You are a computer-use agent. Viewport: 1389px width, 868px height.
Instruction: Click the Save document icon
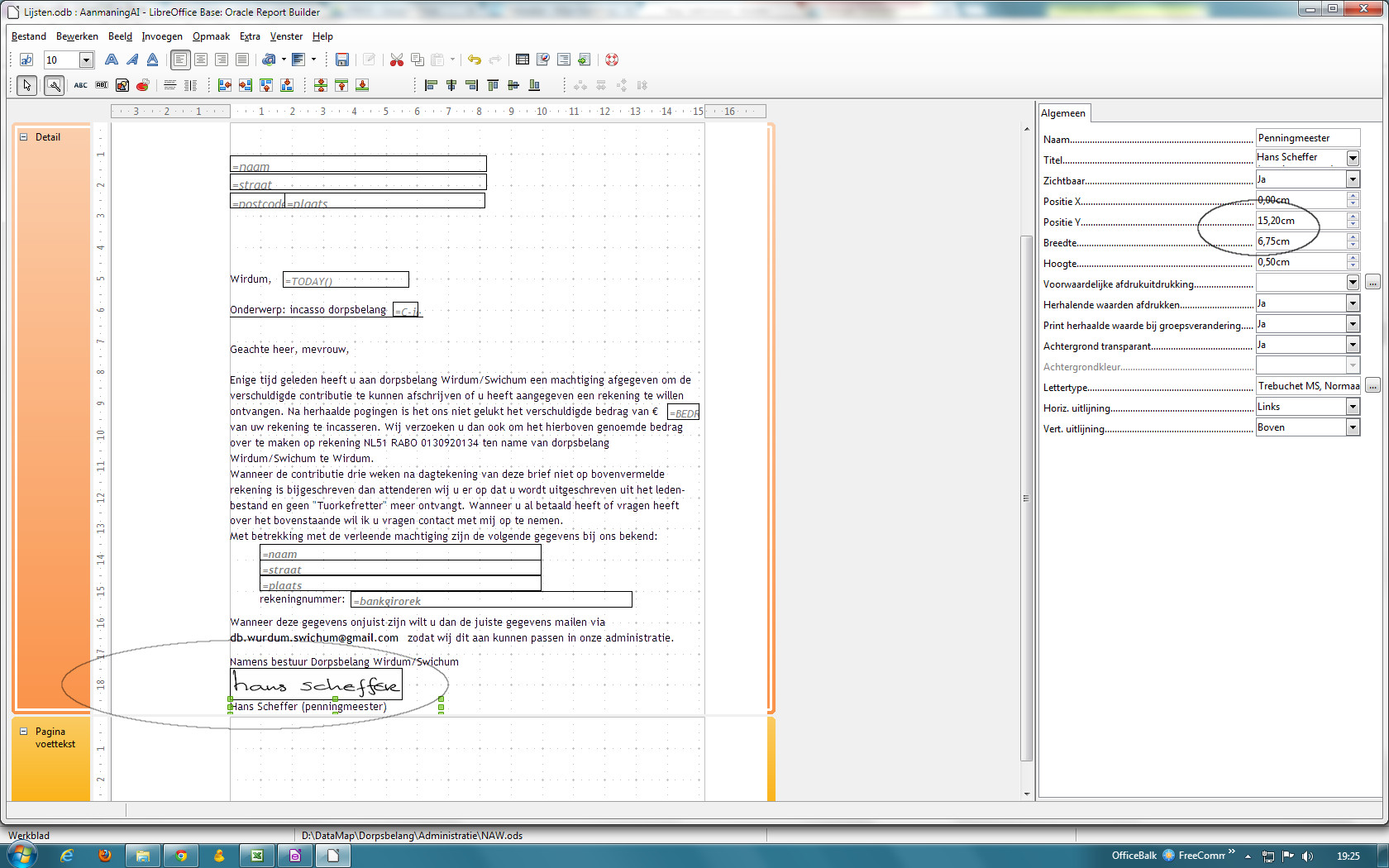click(x=341, y=60)
